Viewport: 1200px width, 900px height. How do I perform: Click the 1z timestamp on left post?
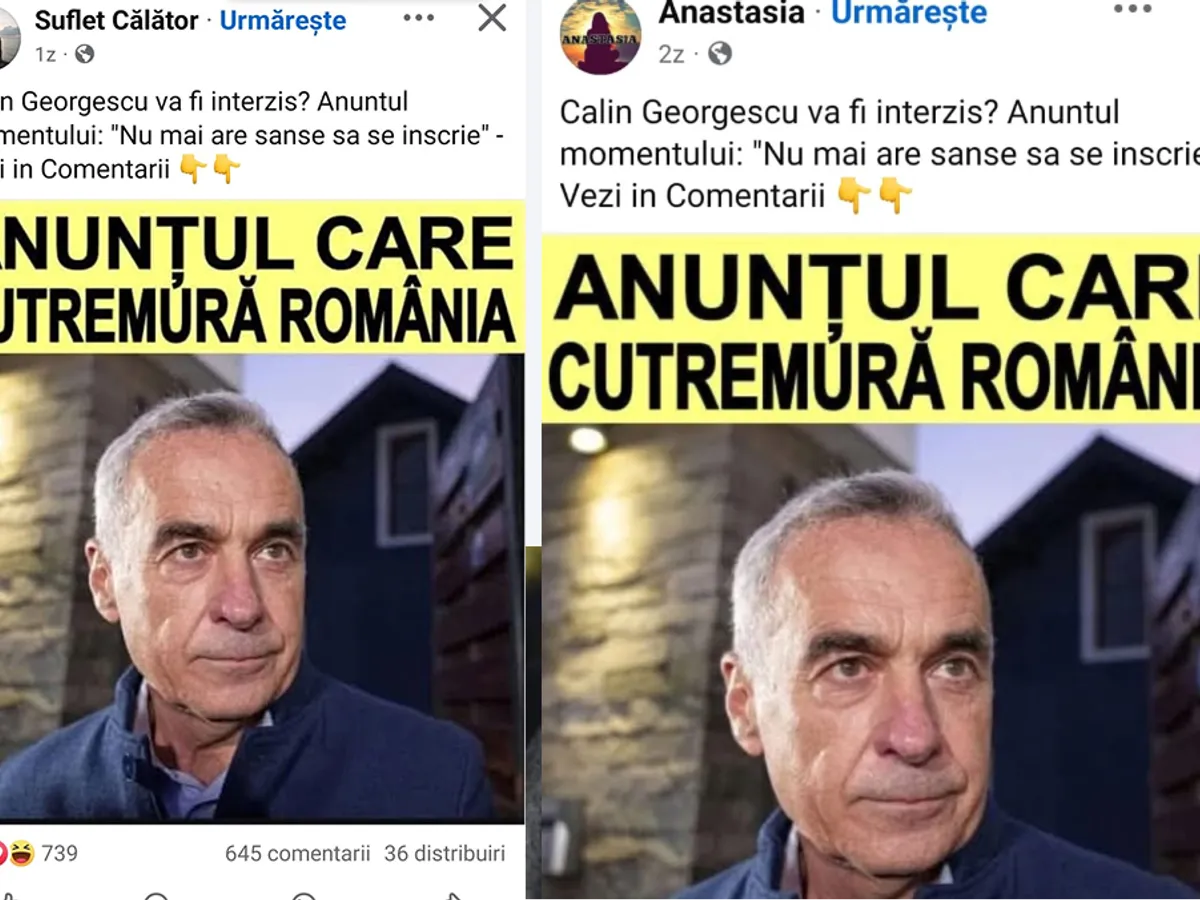point(46,54)
